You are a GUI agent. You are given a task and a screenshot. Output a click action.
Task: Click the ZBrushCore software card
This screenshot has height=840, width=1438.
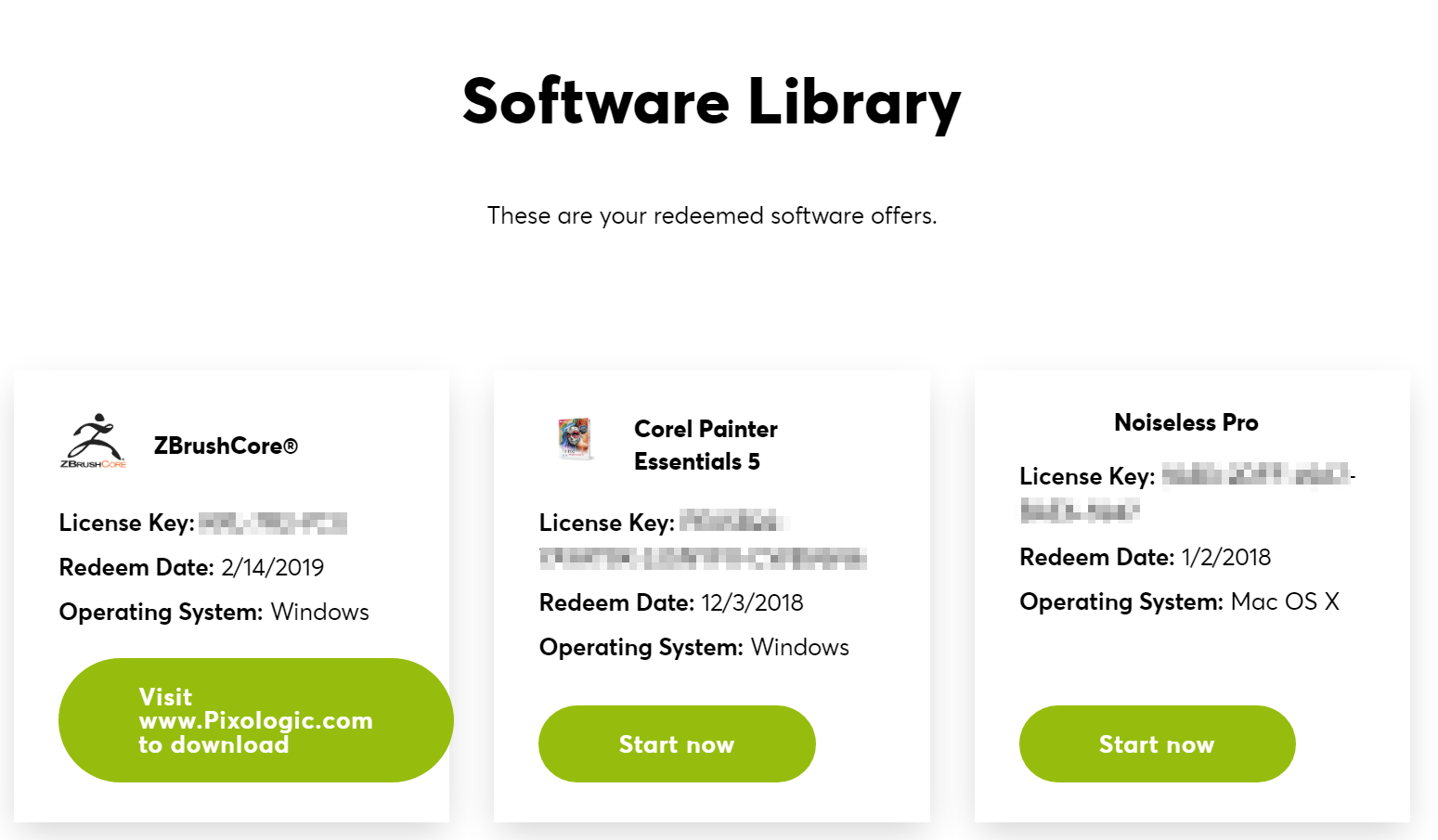pos(230,594)
